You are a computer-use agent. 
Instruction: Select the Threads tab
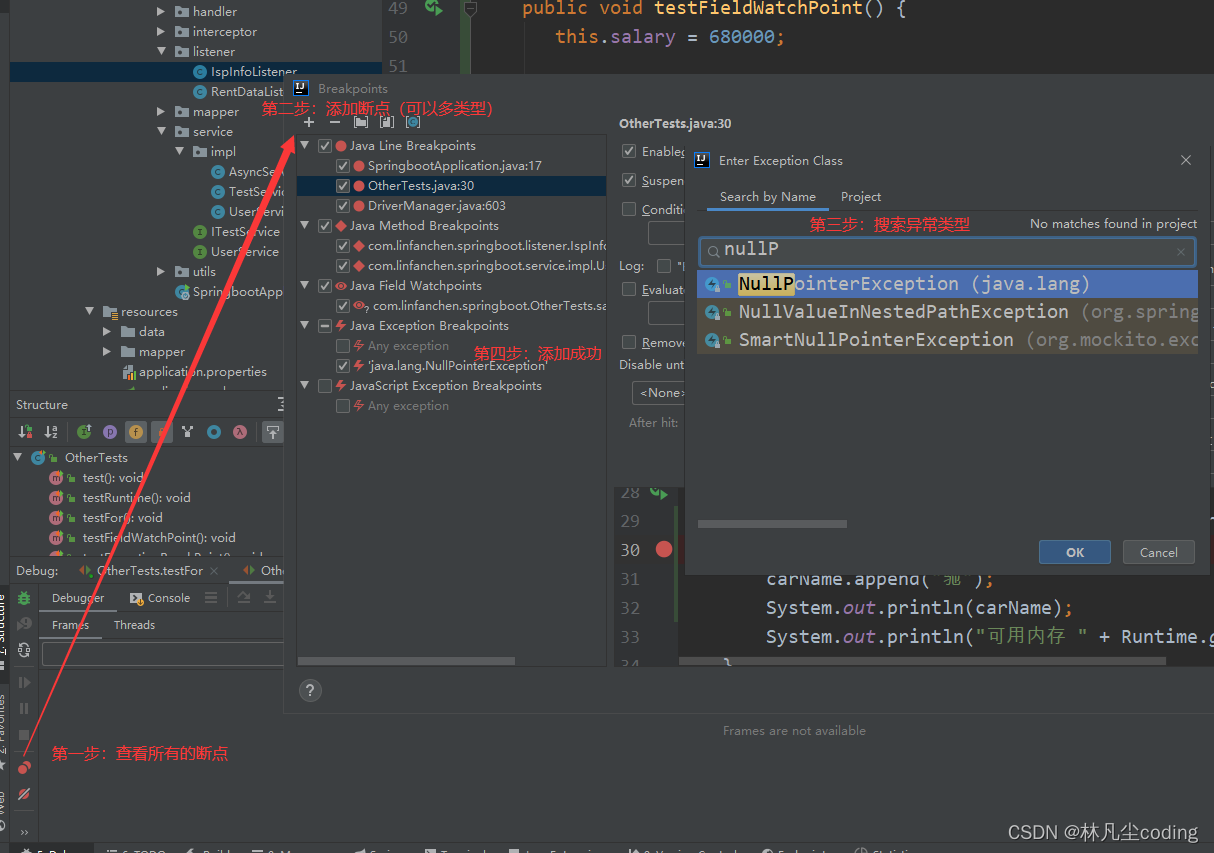point(134,625)
